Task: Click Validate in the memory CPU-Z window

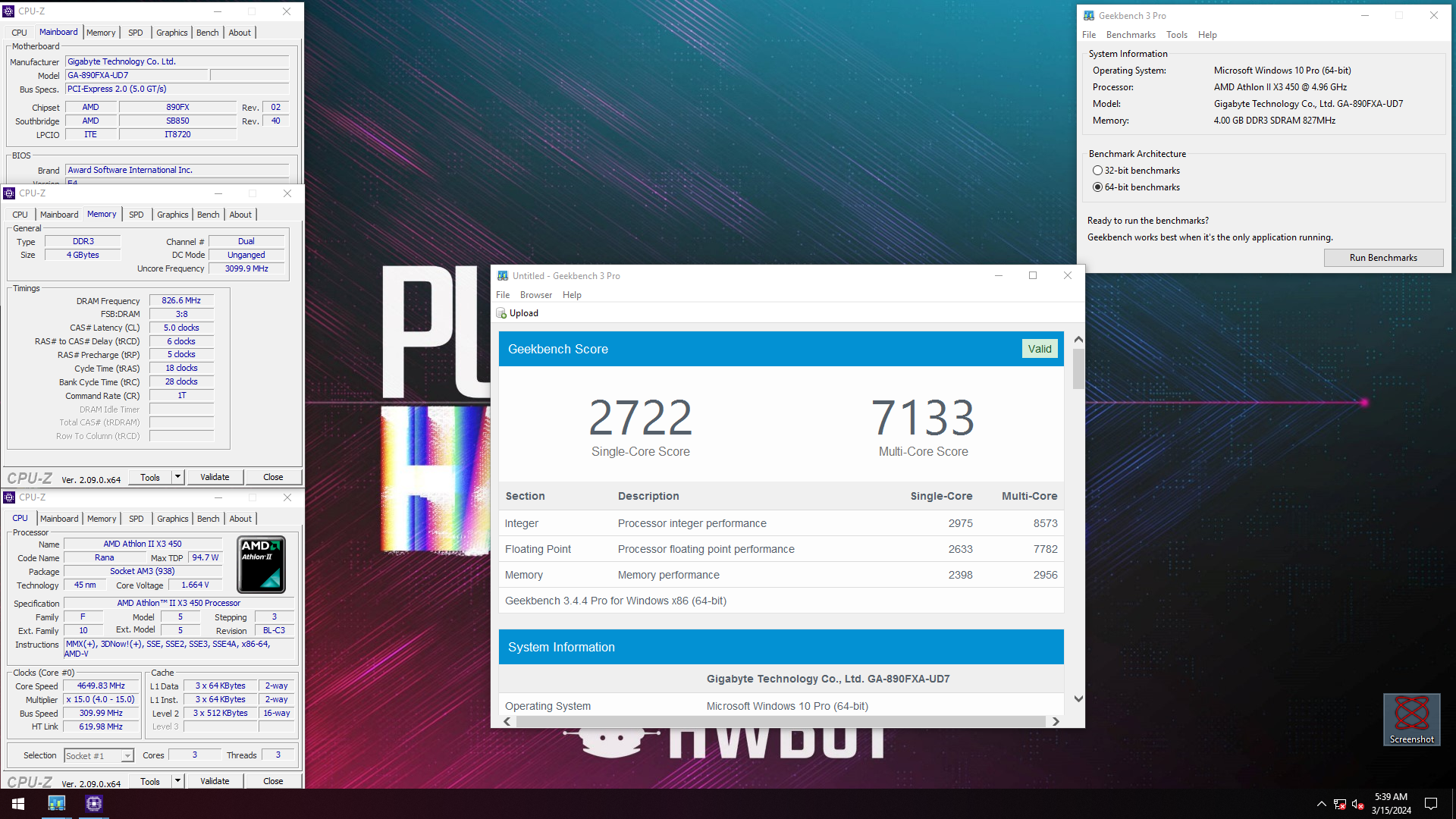Action: click(215, 477)
